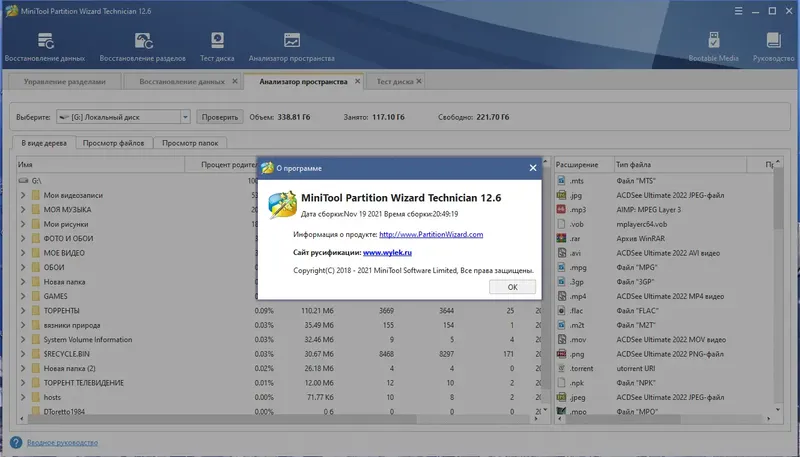Switch to Управление разделами tab
The height and width of the screenshot is (457, 800).
[65, 81]
